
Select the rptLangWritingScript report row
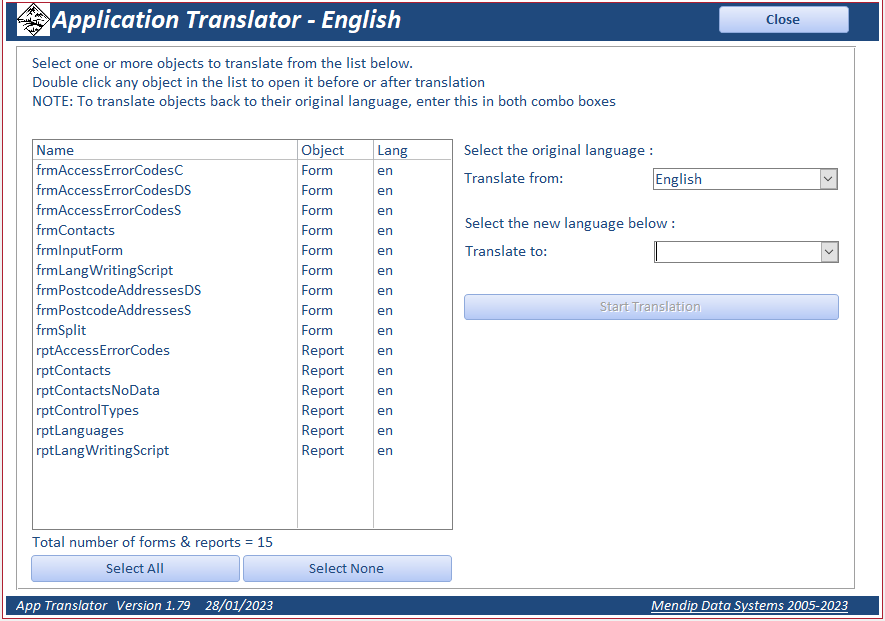[242, 451]
